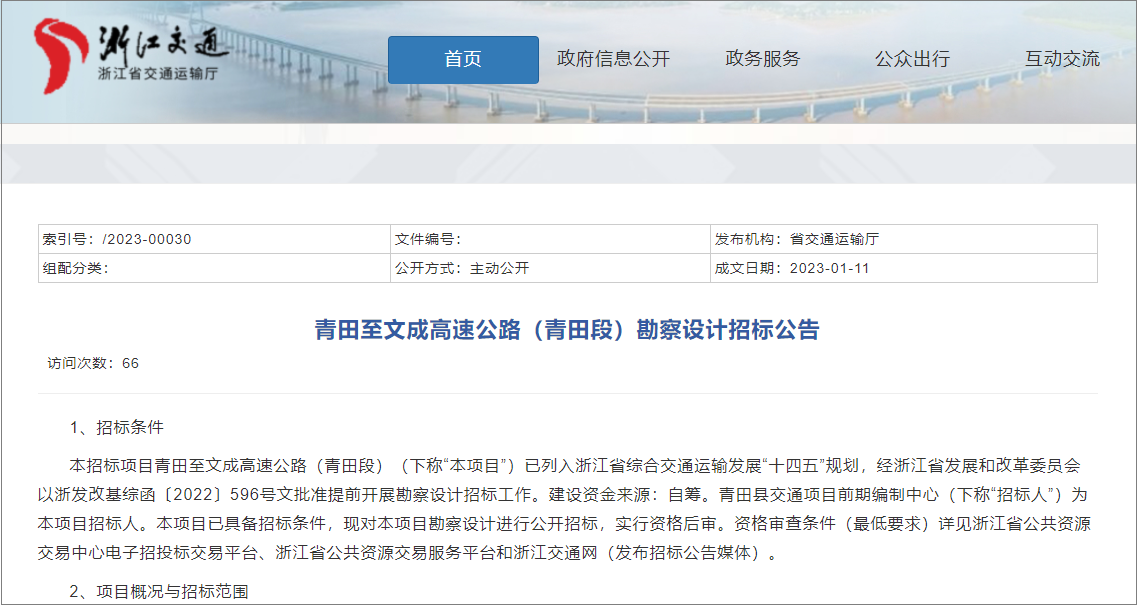
Task: Click the 公开方式 主动公开 cell
Action: (x=549, y=268)
